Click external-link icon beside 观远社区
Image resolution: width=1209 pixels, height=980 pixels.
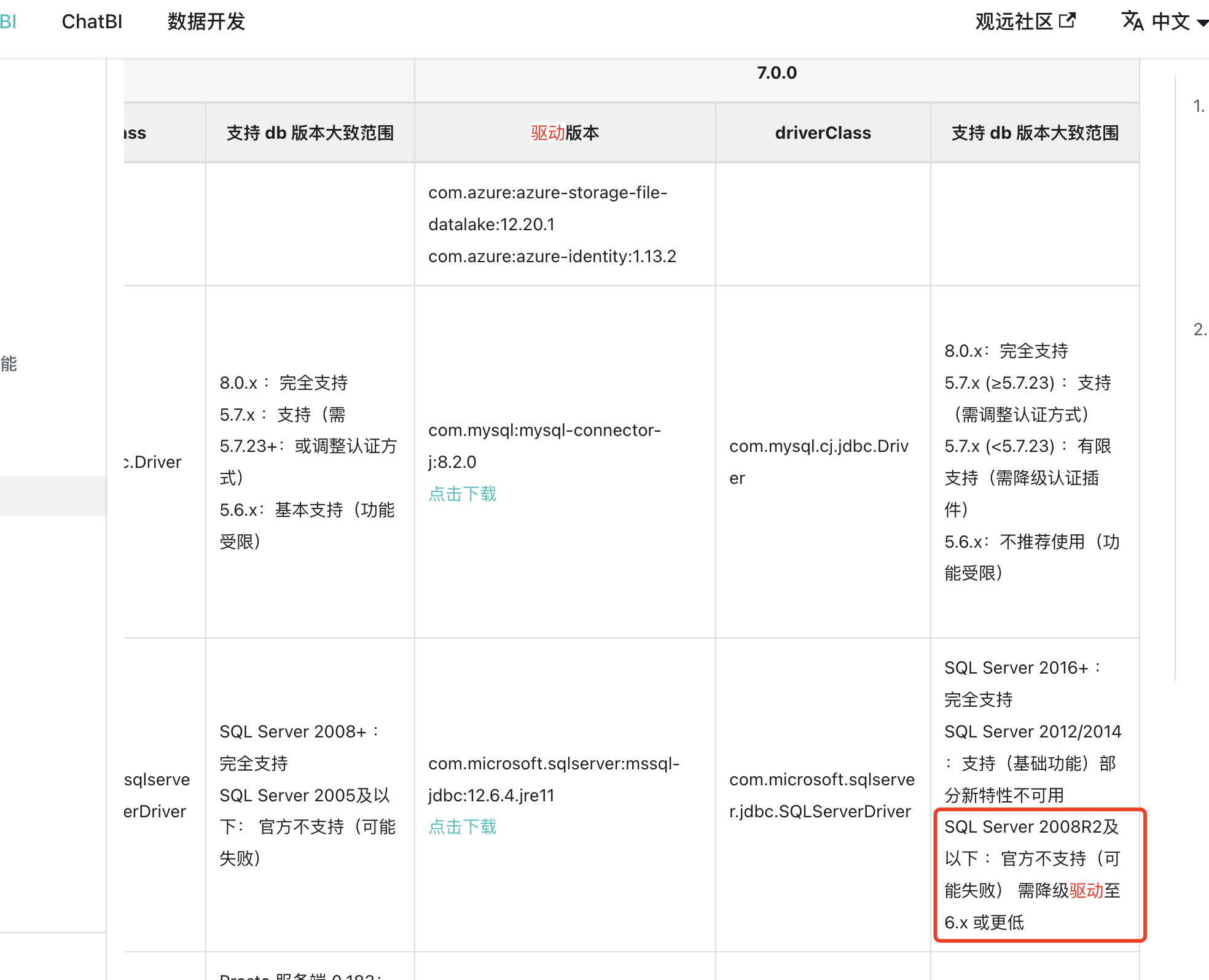[1068, 21]
